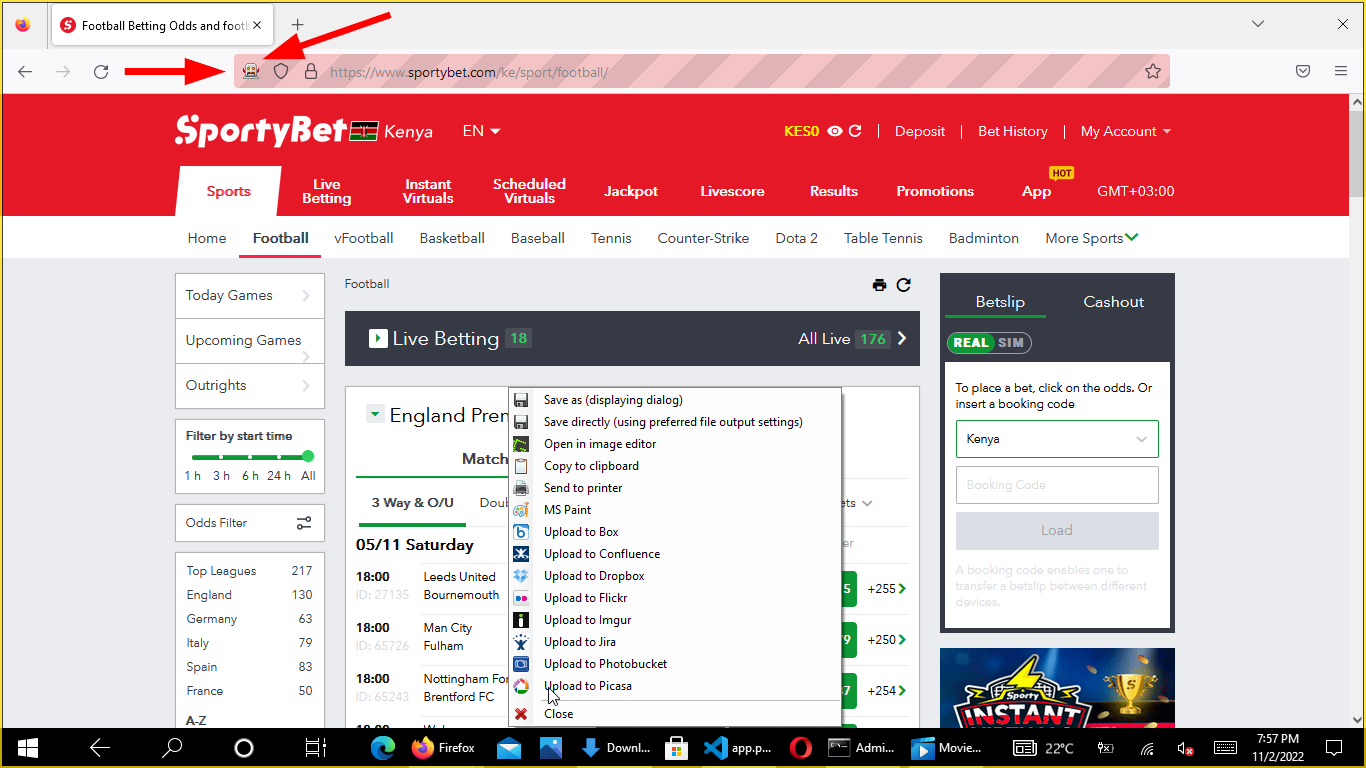Set start time filter to 1 h
The image size is (1366, 768).
click(193, 475)
